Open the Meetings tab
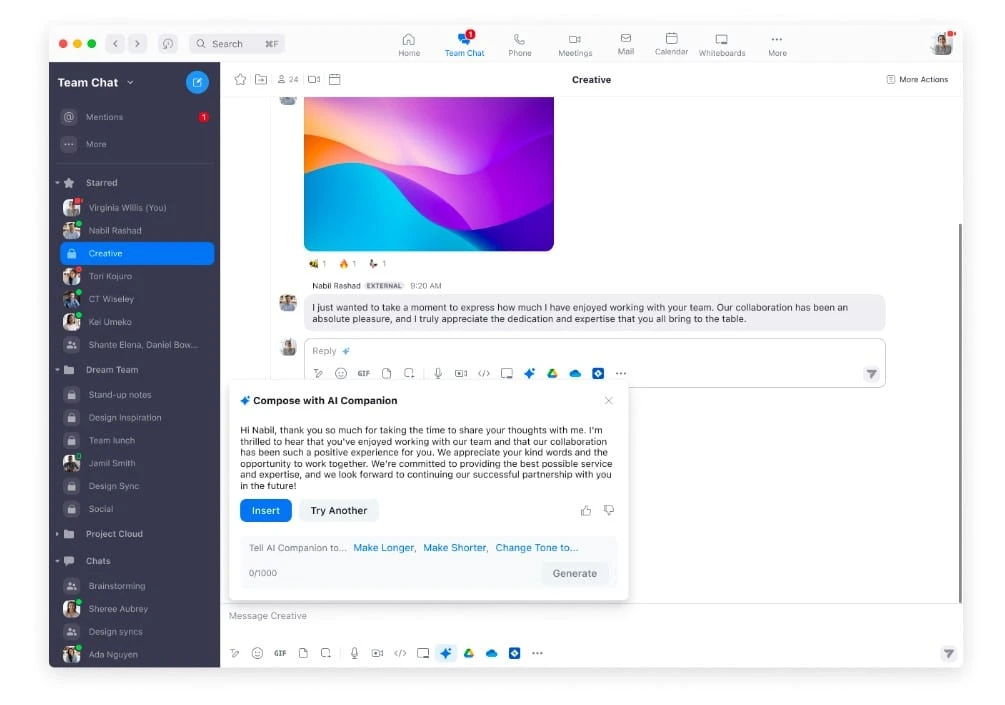The height and width of the screenshot is (705, 1005). pyautogui.click(x=575, y=45)
